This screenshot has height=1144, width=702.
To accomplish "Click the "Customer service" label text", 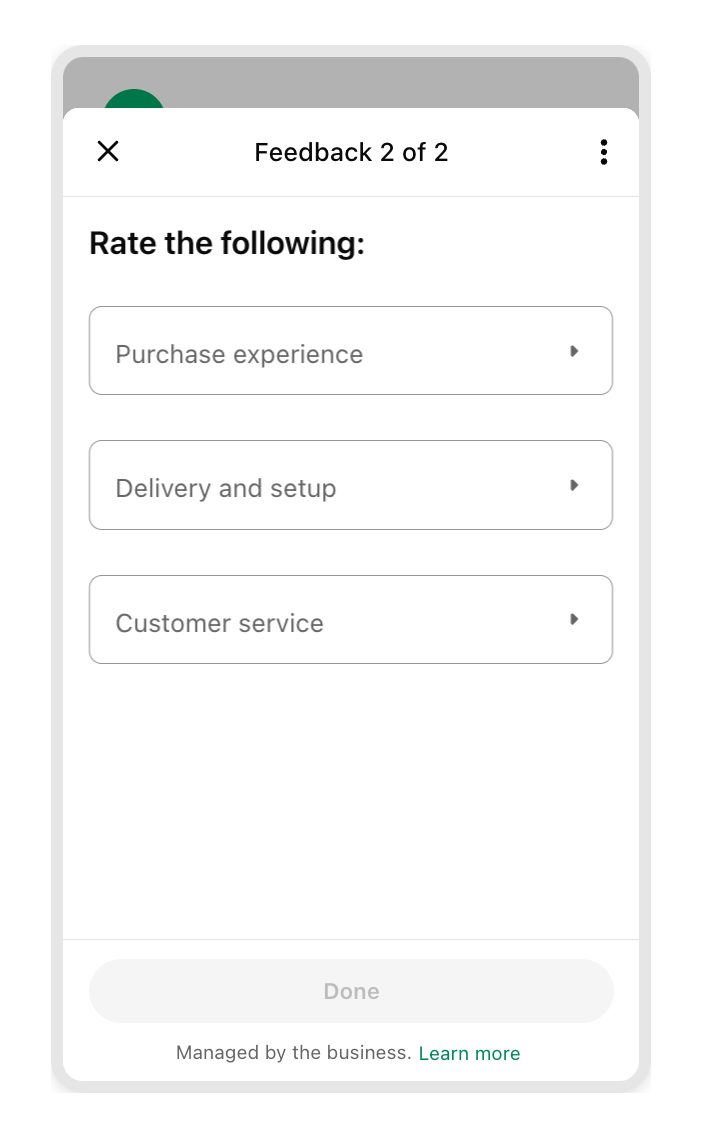I will click(219, 623).
